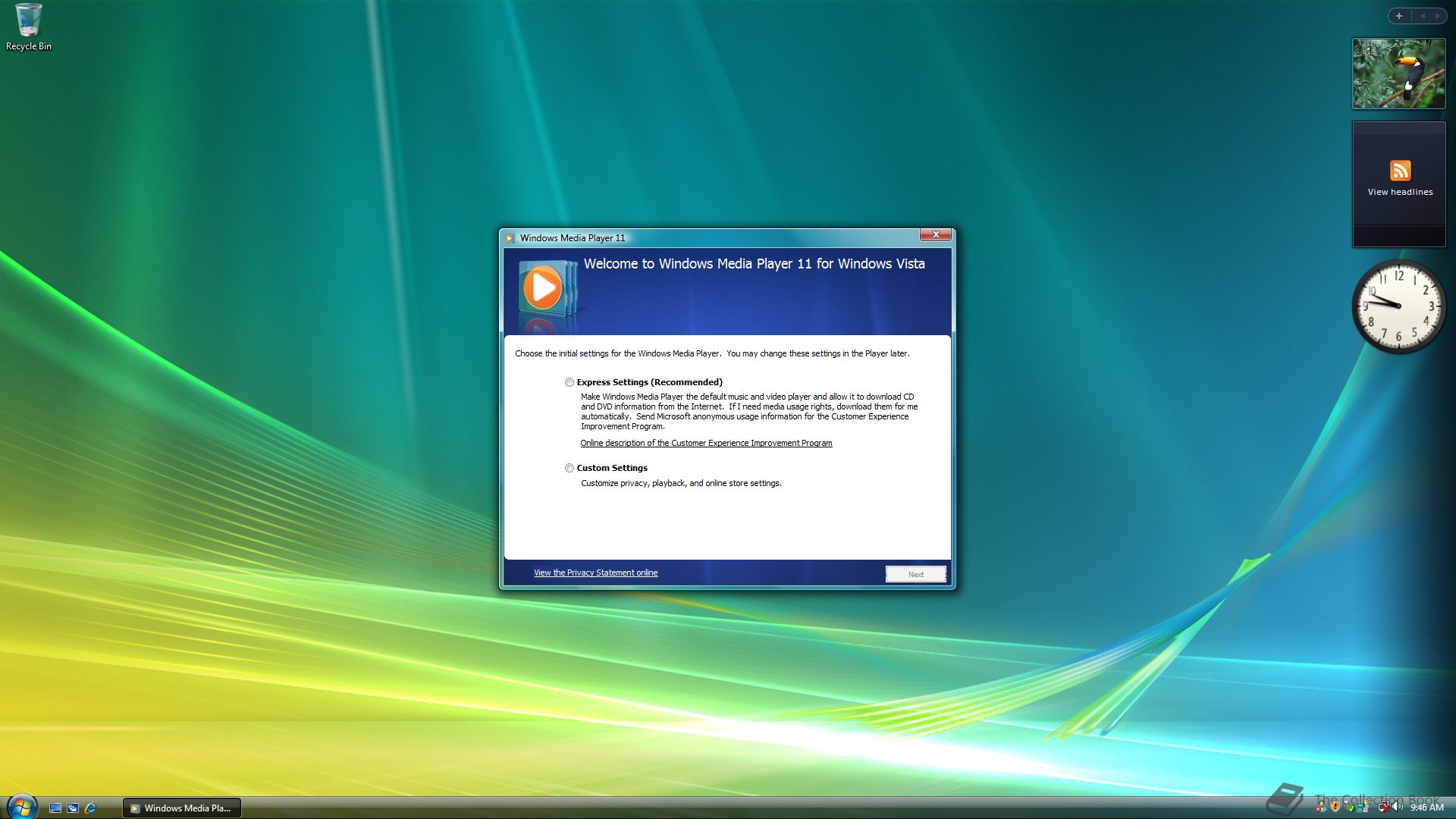1456x819 pixels.
Task: Open Customer Experience Improvement Program description link
Action: [x=706, y=443]
